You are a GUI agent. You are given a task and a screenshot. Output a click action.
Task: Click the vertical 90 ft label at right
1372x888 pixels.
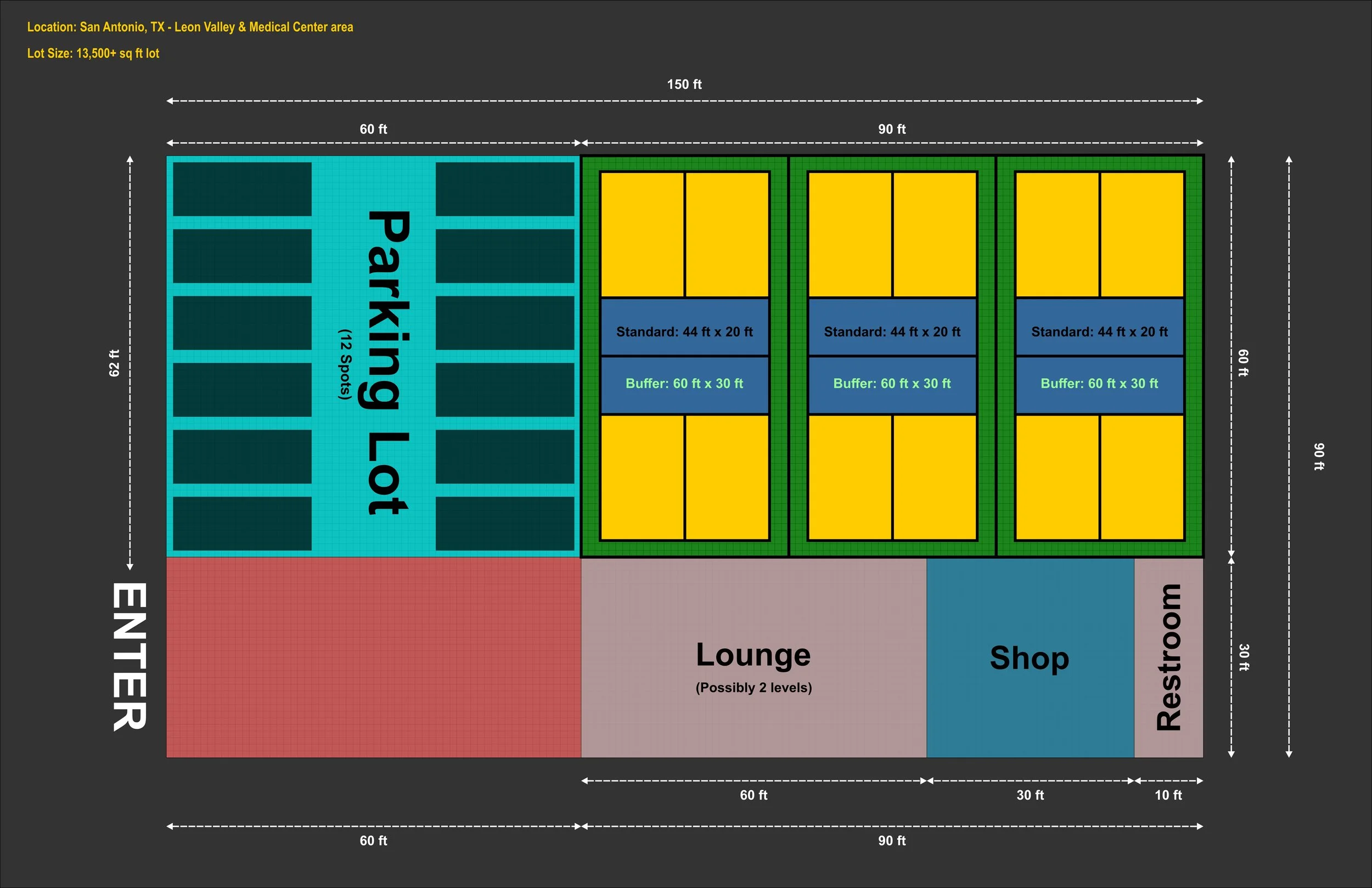point(1319,457)
